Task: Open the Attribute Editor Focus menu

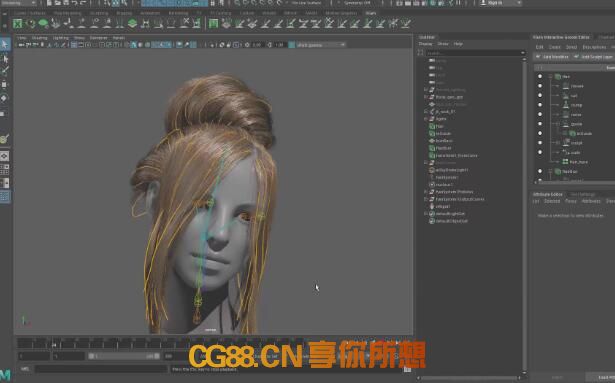Action: pyautogui.click(x=571, y=201)
